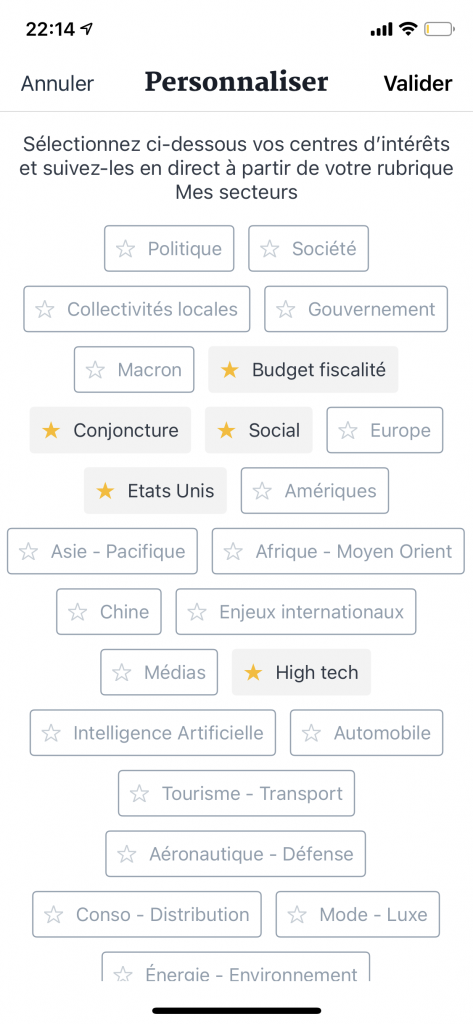Image resolution: width=473 pixels, height=1024 pixels.
Task: Click the star icon beside Automobile
Action: click(x=311, y=733)
